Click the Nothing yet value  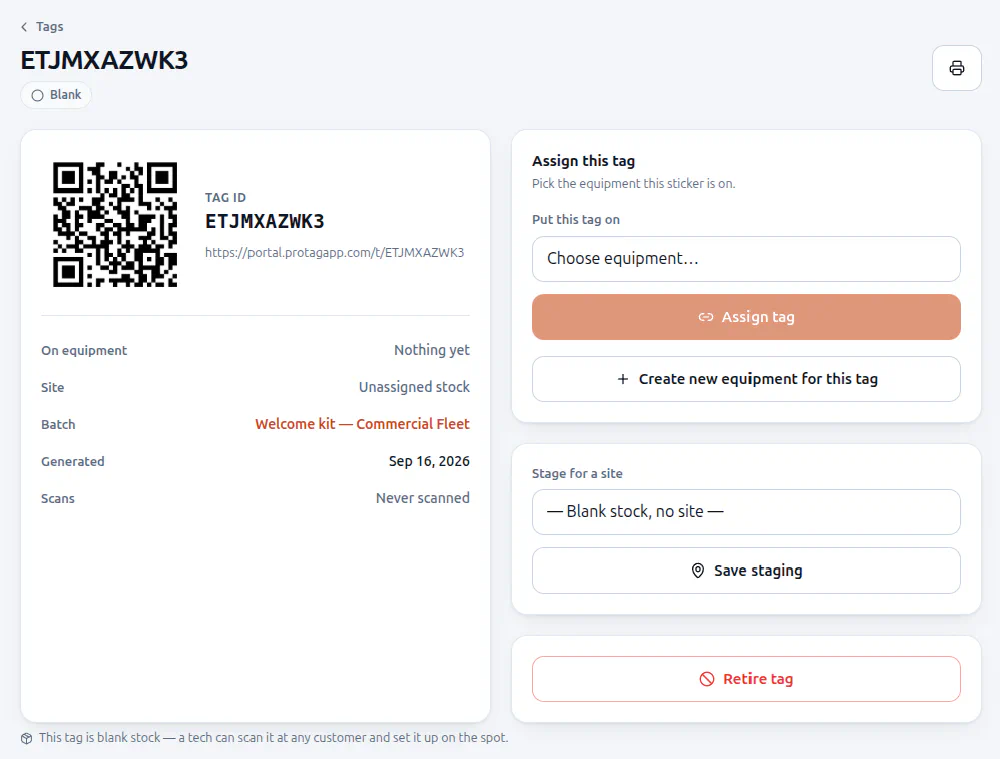[432, 350]
